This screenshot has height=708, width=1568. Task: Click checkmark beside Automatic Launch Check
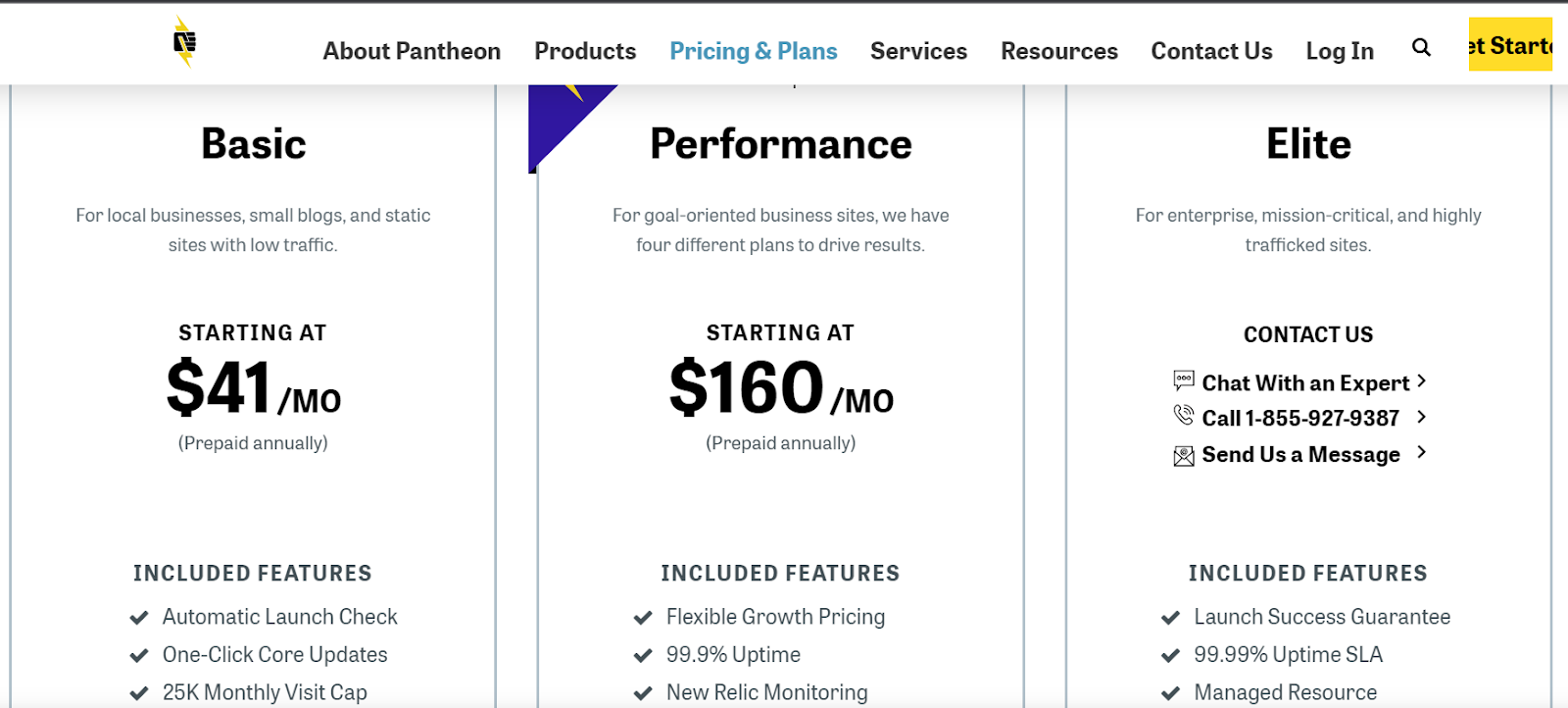coord(139,618)
